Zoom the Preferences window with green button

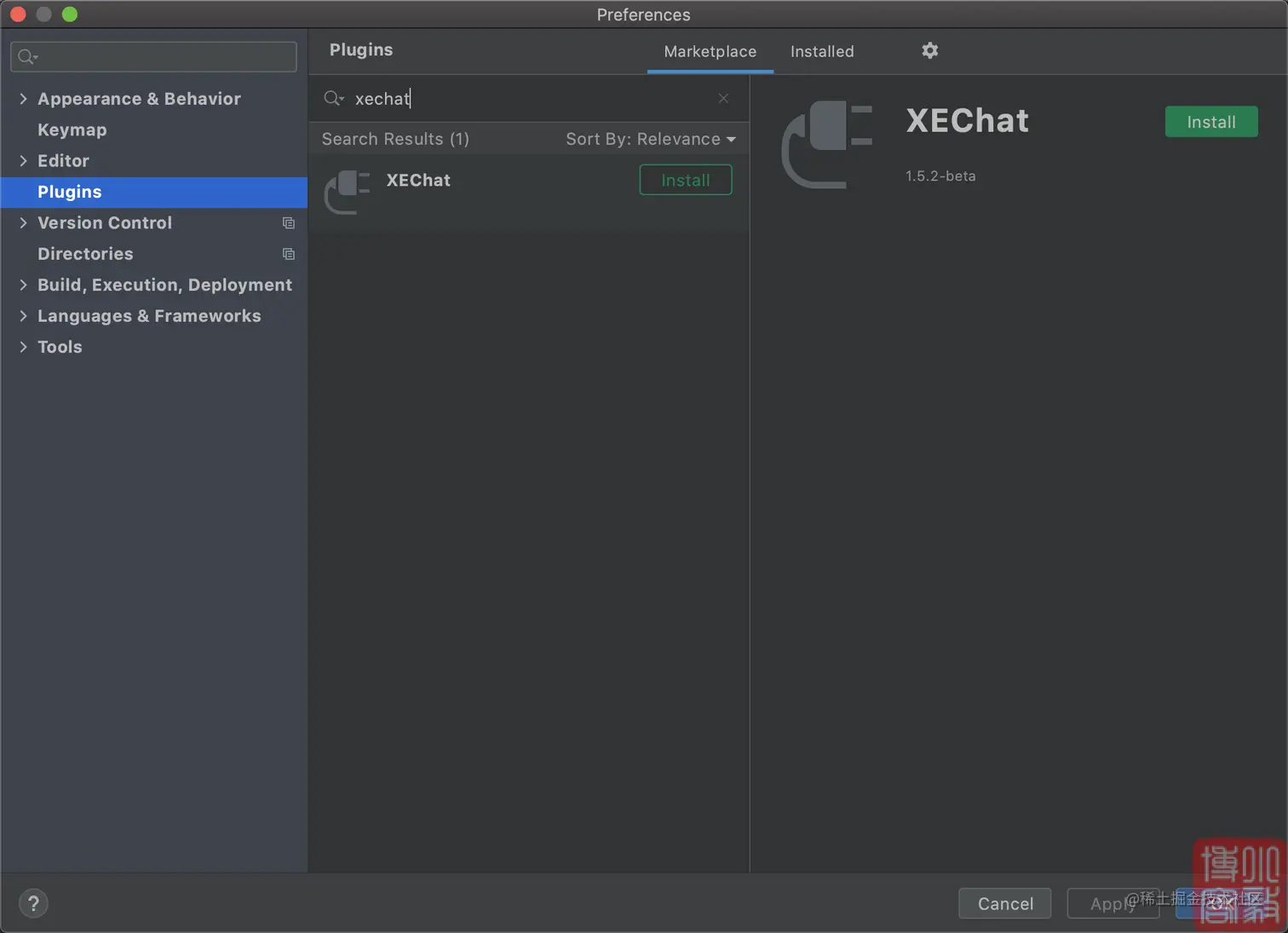[70, 14]
